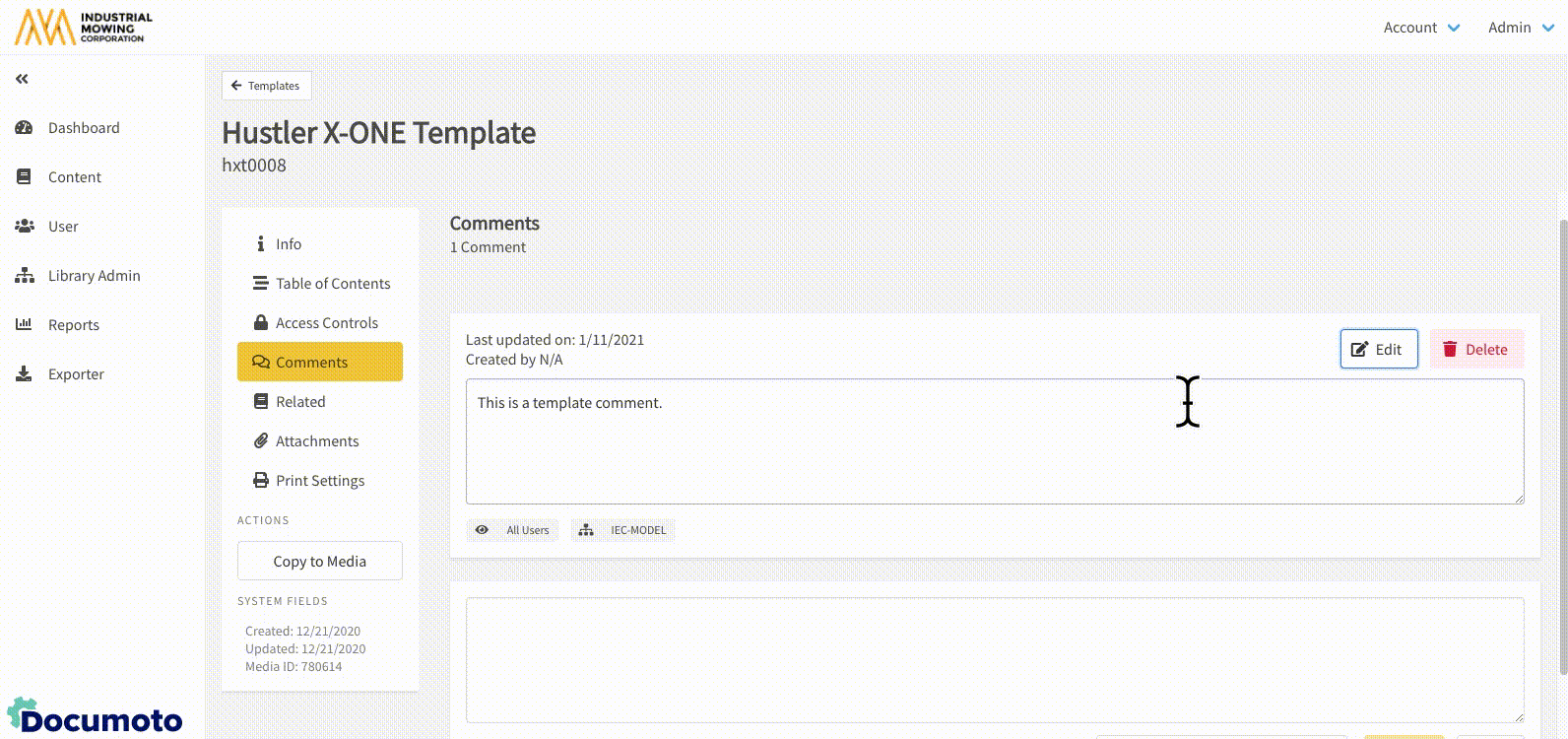The width and height of the screenshot is (1568, 739).
Task: Click the page vertical scrollbar
Action: point(1562,443)
